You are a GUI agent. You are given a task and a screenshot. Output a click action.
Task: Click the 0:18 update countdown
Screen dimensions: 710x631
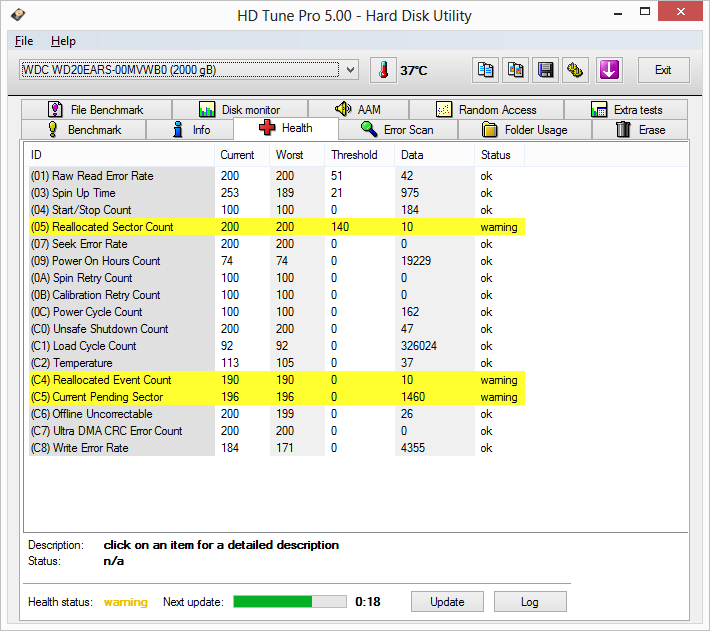(x=368, y=602)
